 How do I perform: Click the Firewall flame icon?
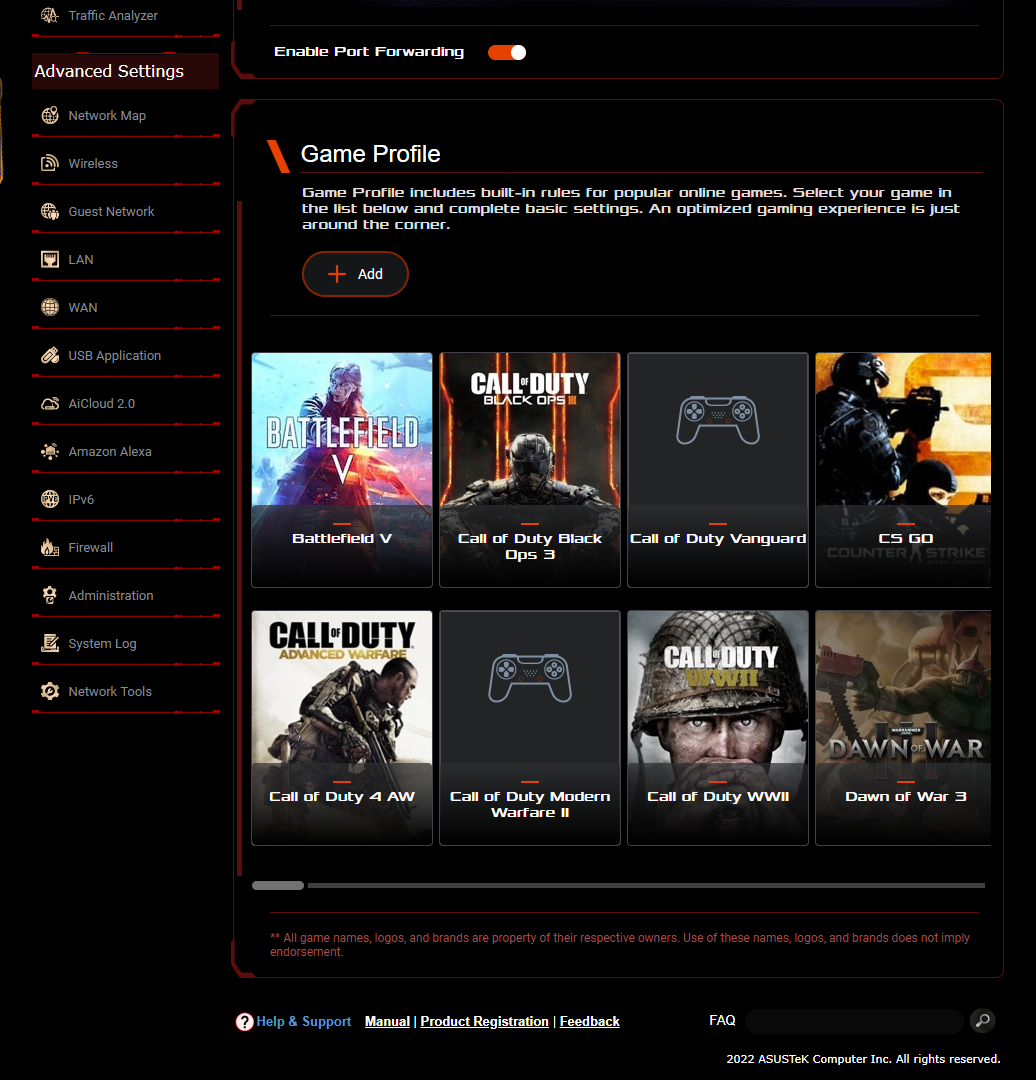50,548
